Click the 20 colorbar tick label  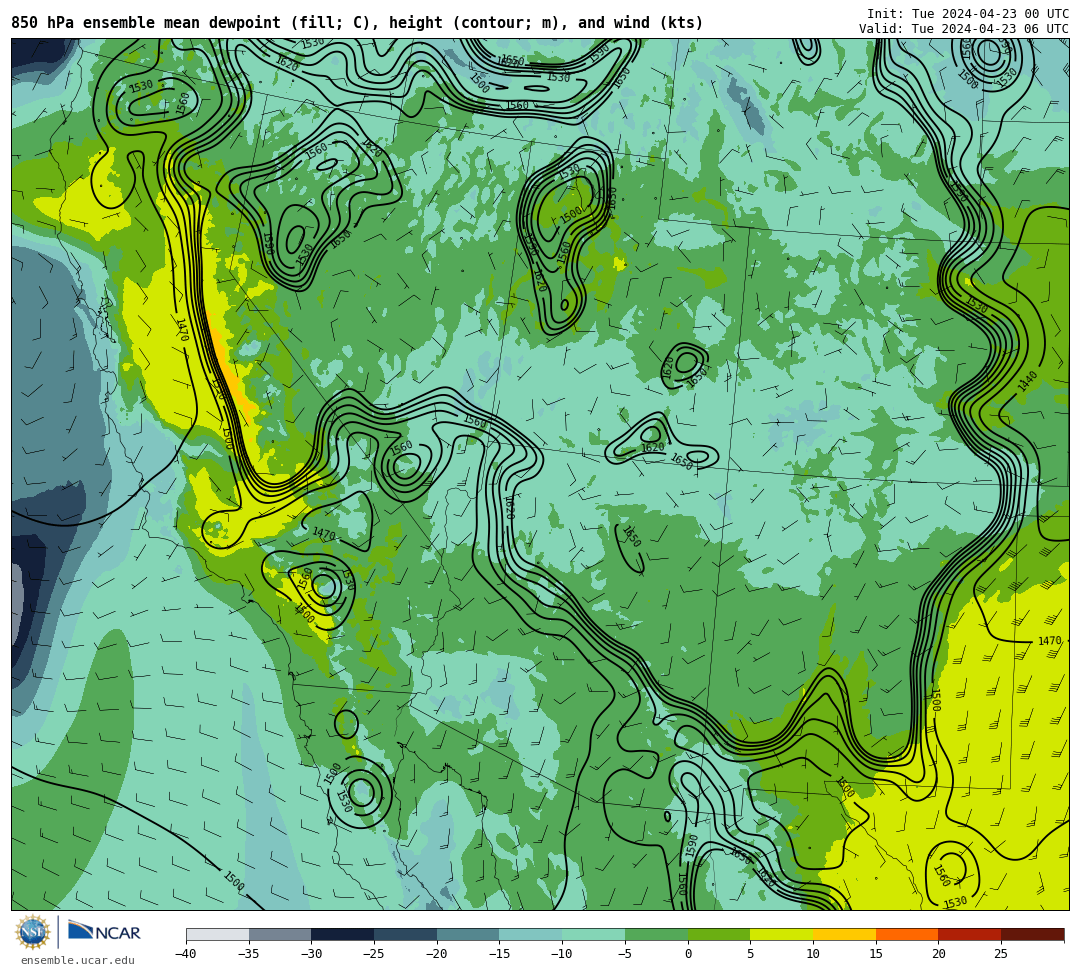pyautogui.click(x=939, y=954)
